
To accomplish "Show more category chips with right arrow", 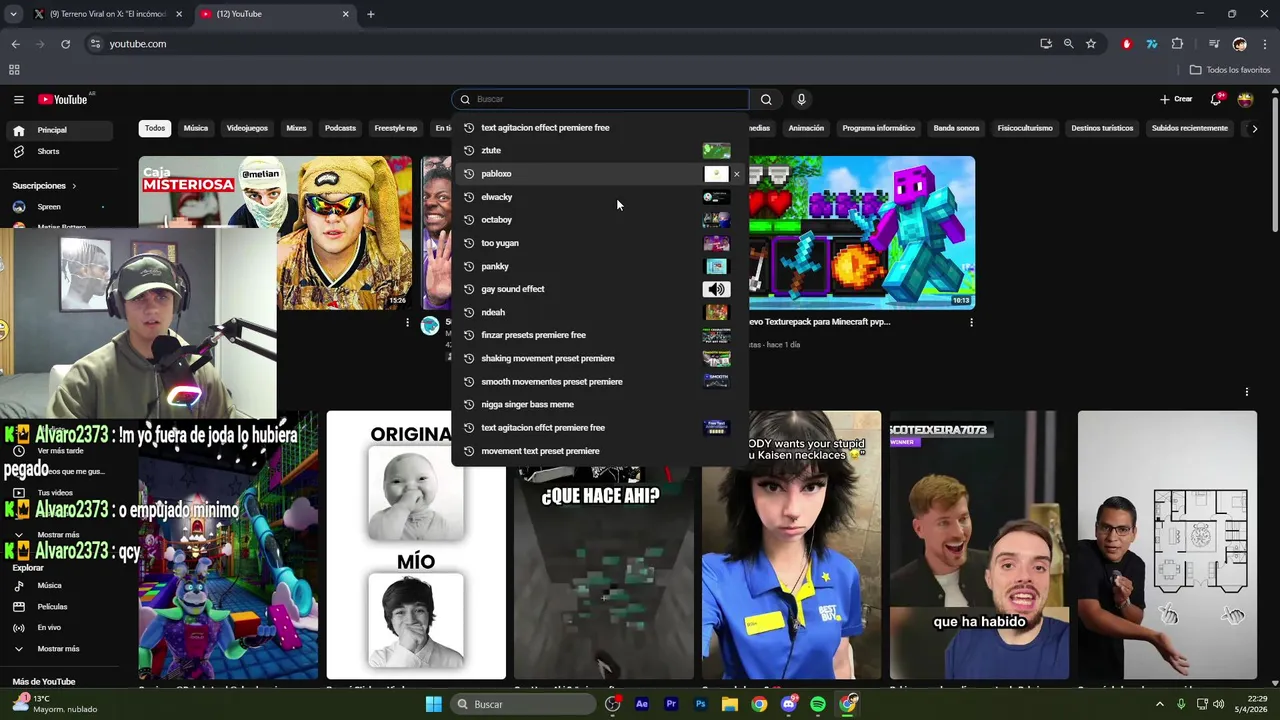I will pyautogui.click(x=1255, y=128).
